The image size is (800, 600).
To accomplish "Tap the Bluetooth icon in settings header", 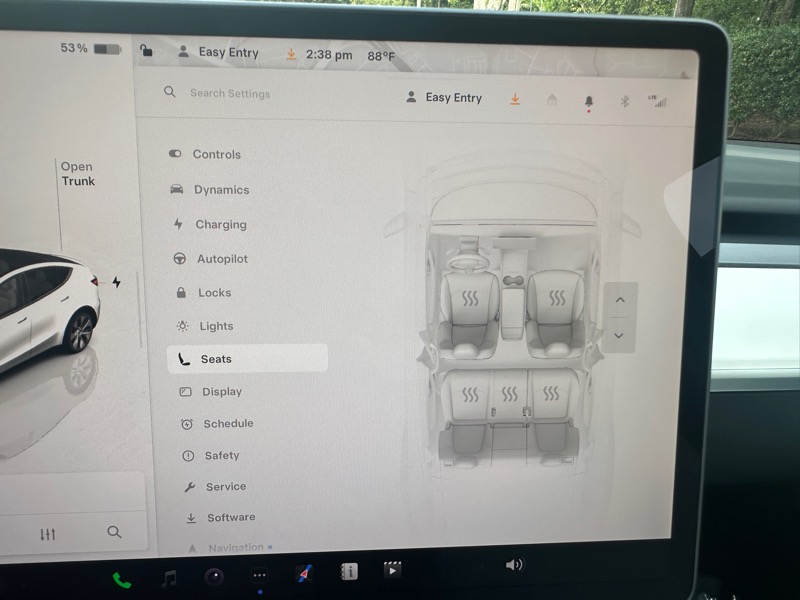I will click(x=624, y=100).
